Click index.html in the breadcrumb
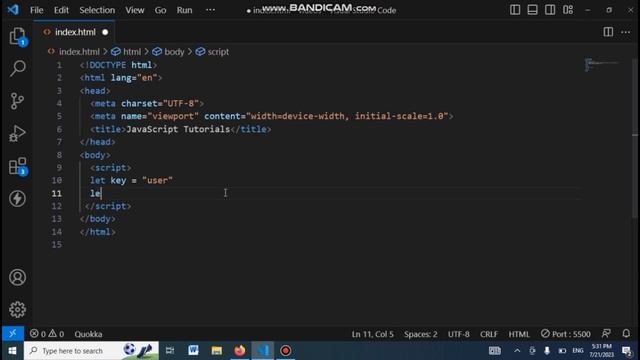 (x=79, y=52)
